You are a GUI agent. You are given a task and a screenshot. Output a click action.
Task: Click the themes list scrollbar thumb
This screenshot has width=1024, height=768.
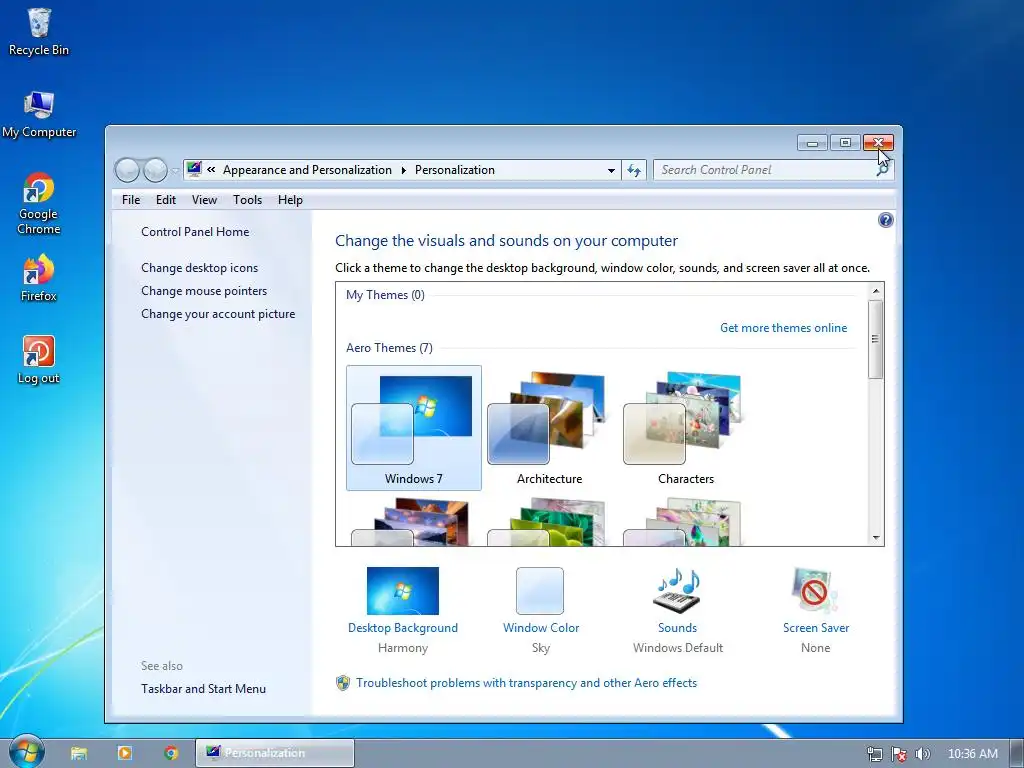[876, 339]
